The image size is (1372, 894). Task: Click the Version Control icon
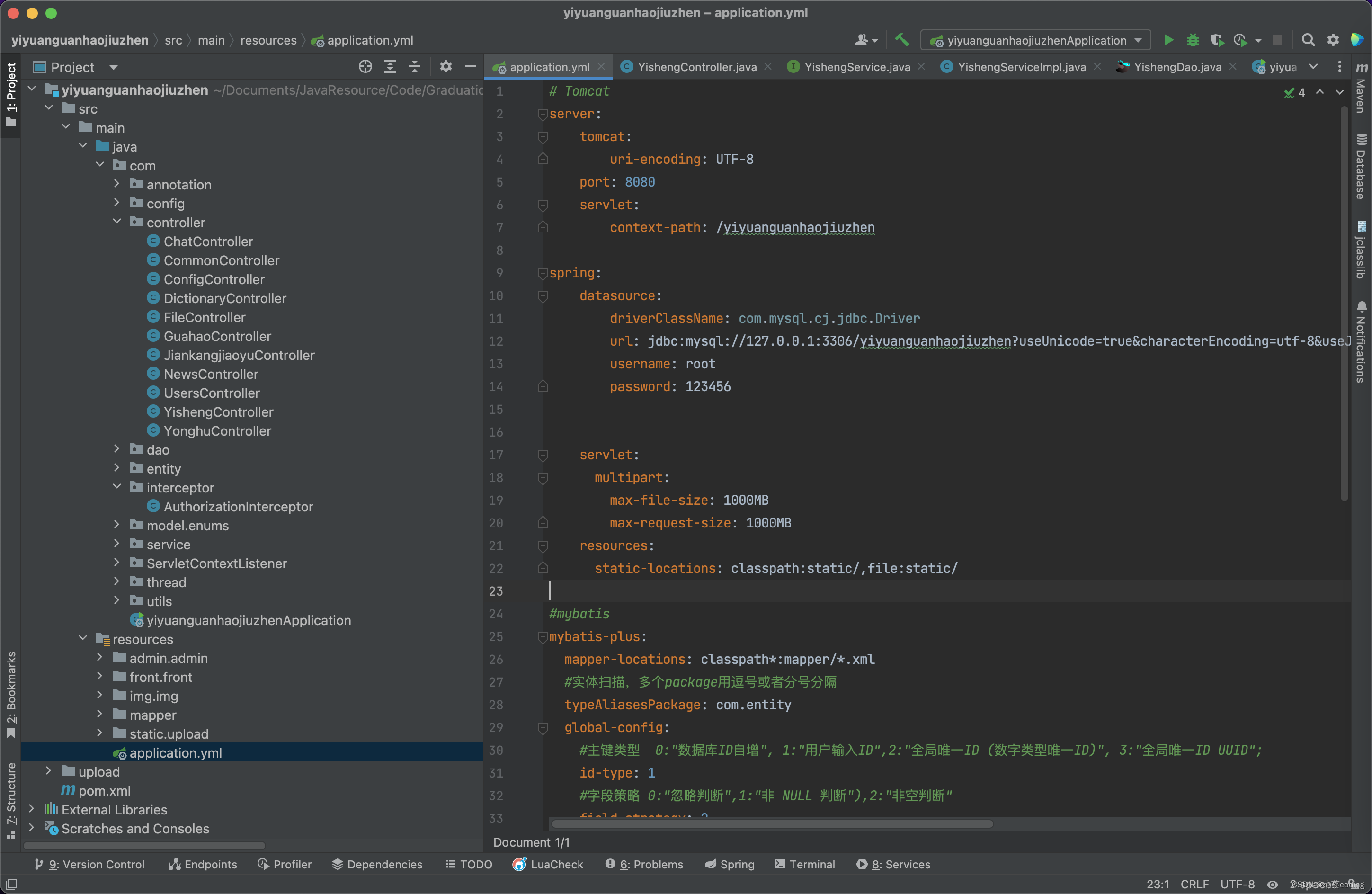(x=39, y=863)
